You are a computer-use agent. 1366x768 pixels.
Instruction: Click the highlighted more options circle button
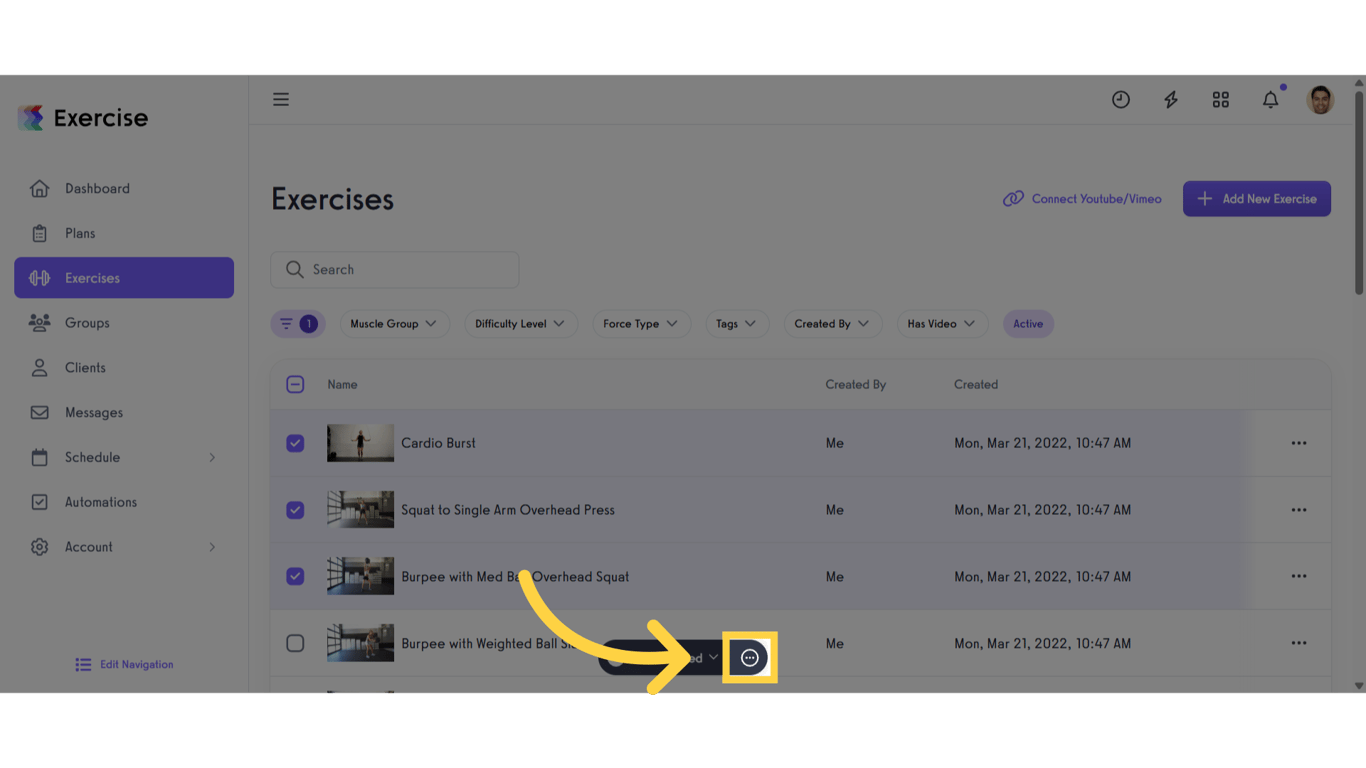click(x=750, y=658)
